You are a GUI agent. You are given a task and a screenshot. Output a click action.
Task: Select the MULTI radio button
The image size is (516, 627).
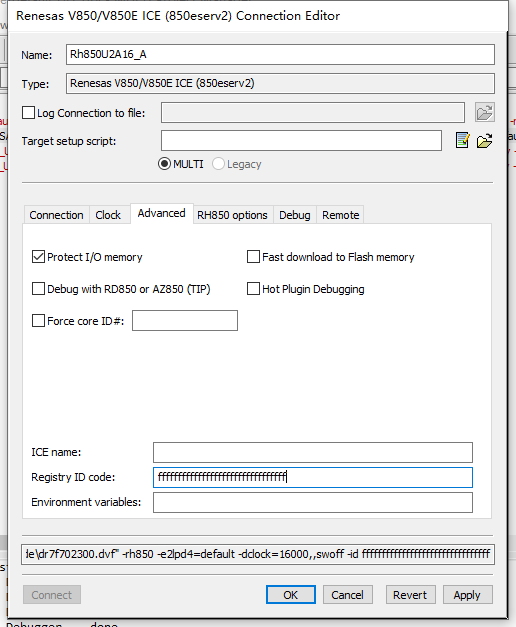point(164,164)
